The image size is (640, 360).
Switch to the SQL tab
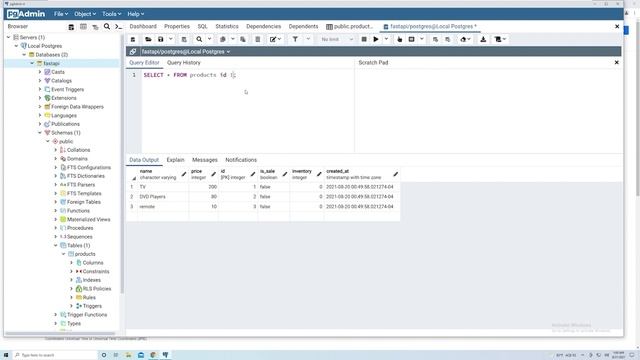coord(202,26)
